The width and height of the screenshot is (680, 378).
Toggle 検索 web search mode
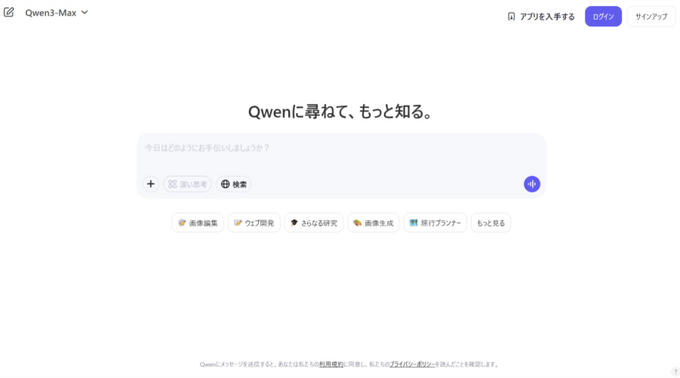point(234,184)
